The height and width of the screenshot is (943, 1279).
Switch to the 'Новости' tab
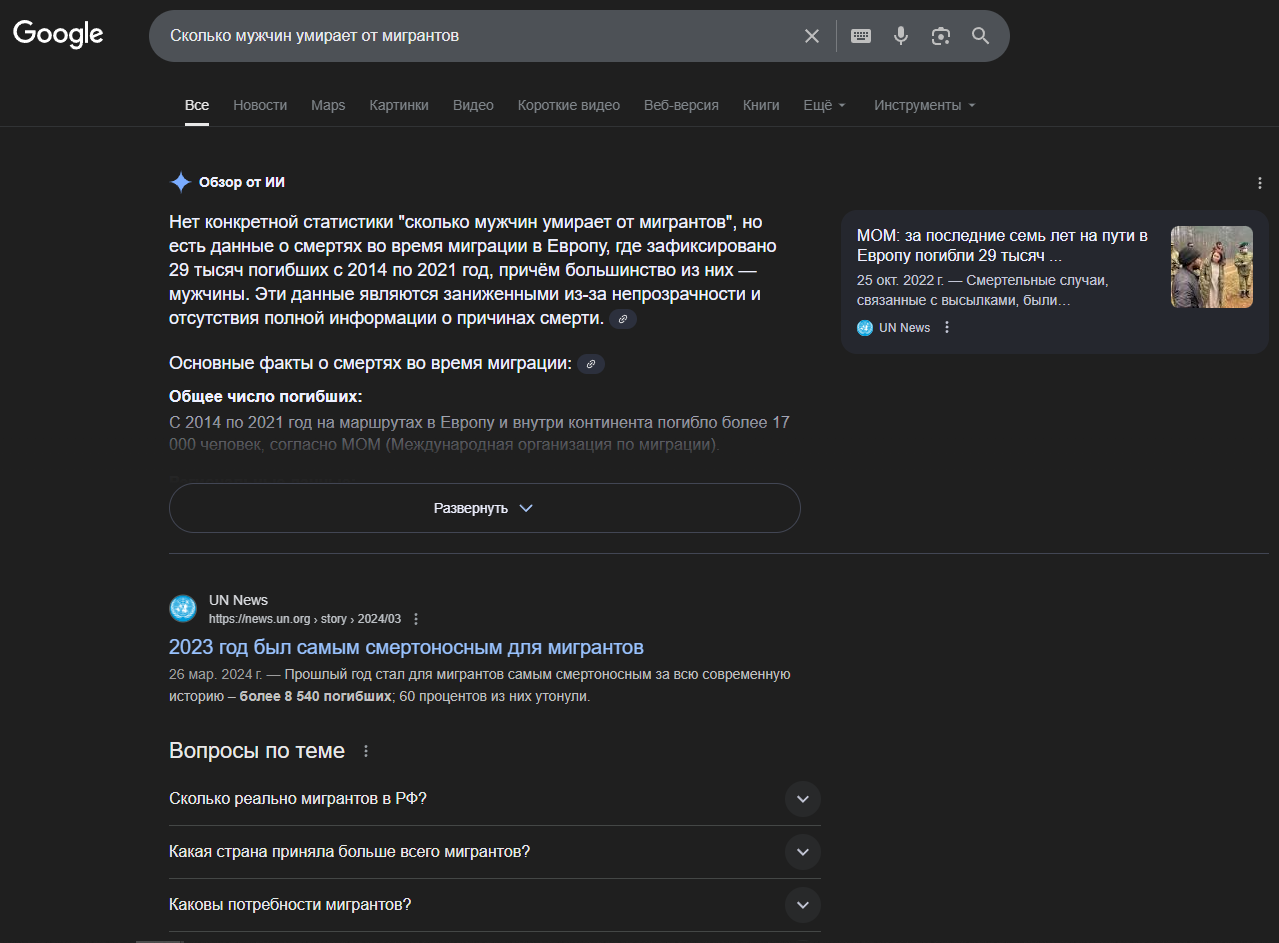click(260, 105)
